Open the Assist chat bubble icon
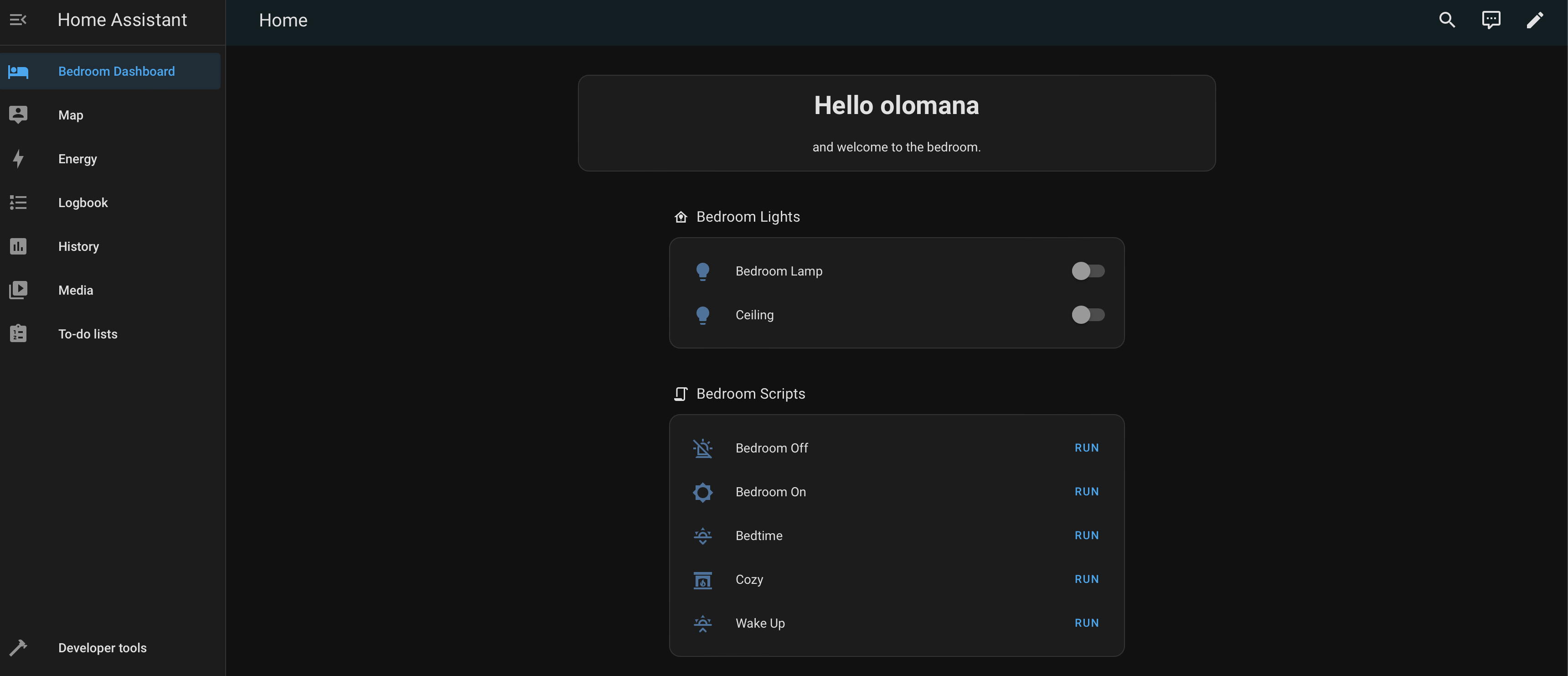 pos(1491,20)
